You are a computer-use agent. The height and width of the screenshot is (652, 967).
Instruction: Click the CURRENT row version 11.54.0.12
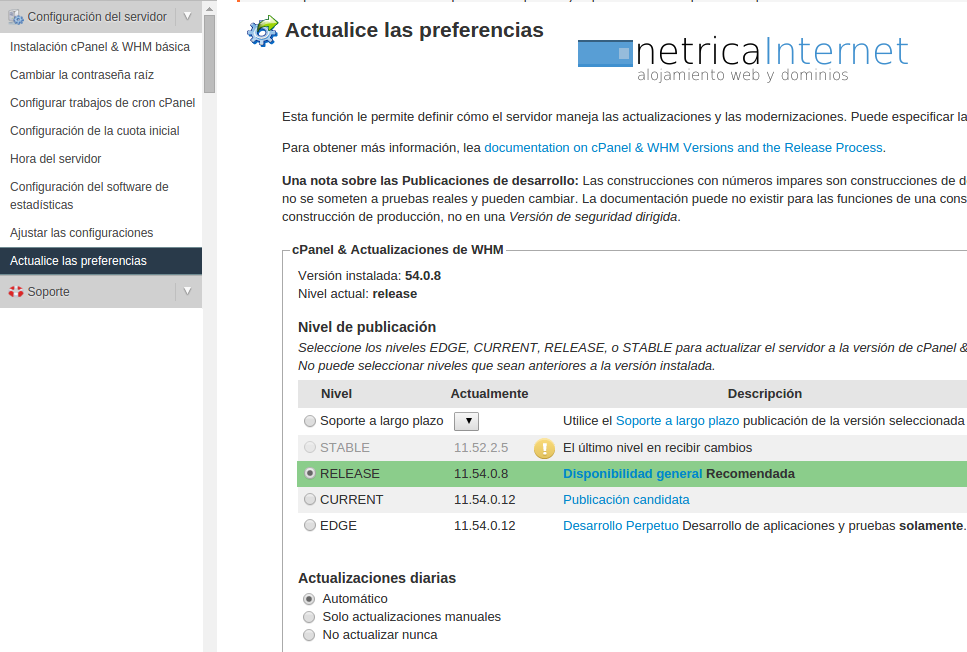485,500
